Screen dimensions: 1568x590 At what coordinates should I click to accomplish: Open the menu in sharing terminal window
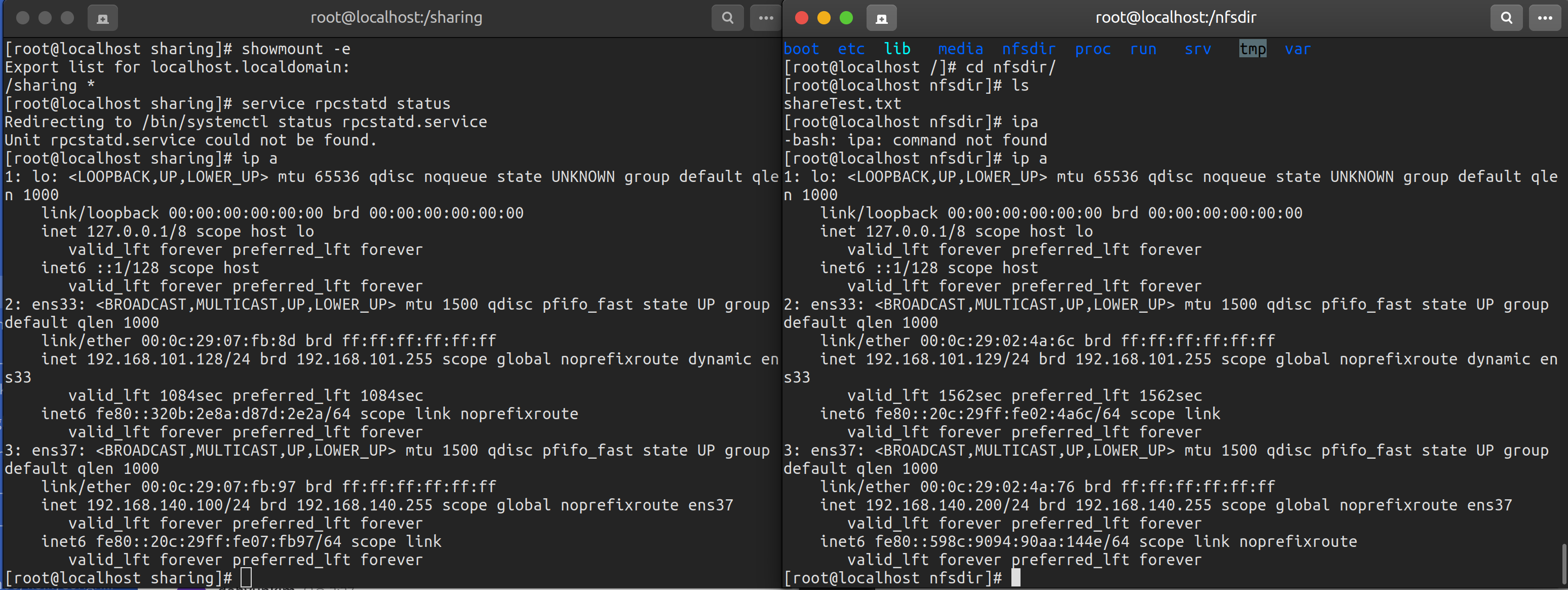pyautogui.click(x=766, y=18)
